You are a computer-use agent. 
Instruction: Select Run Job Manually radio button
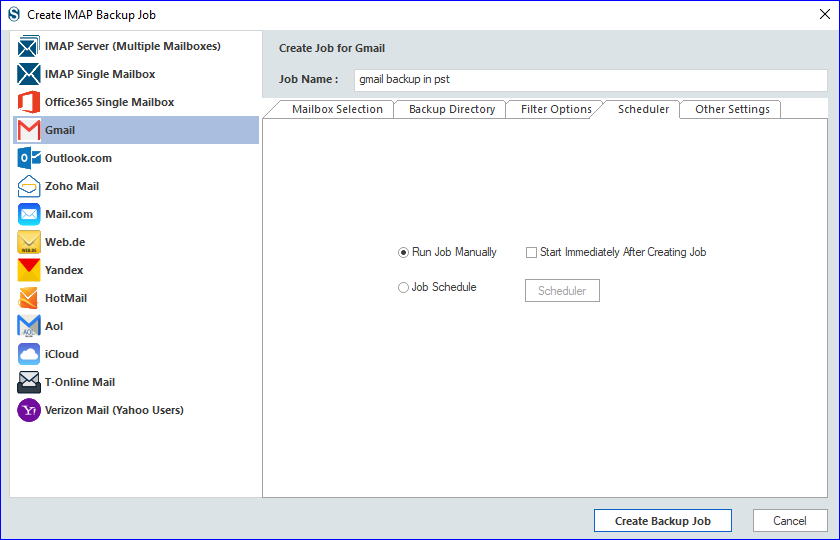point(403,252)
